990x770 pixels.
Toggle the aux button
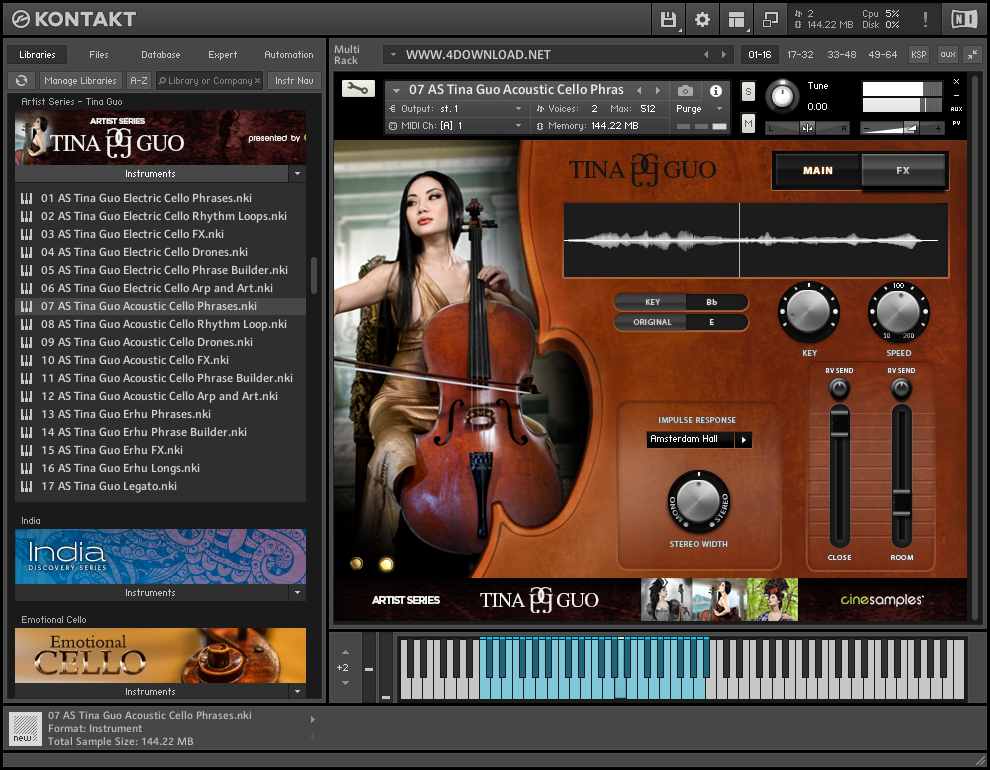[948, 55]
